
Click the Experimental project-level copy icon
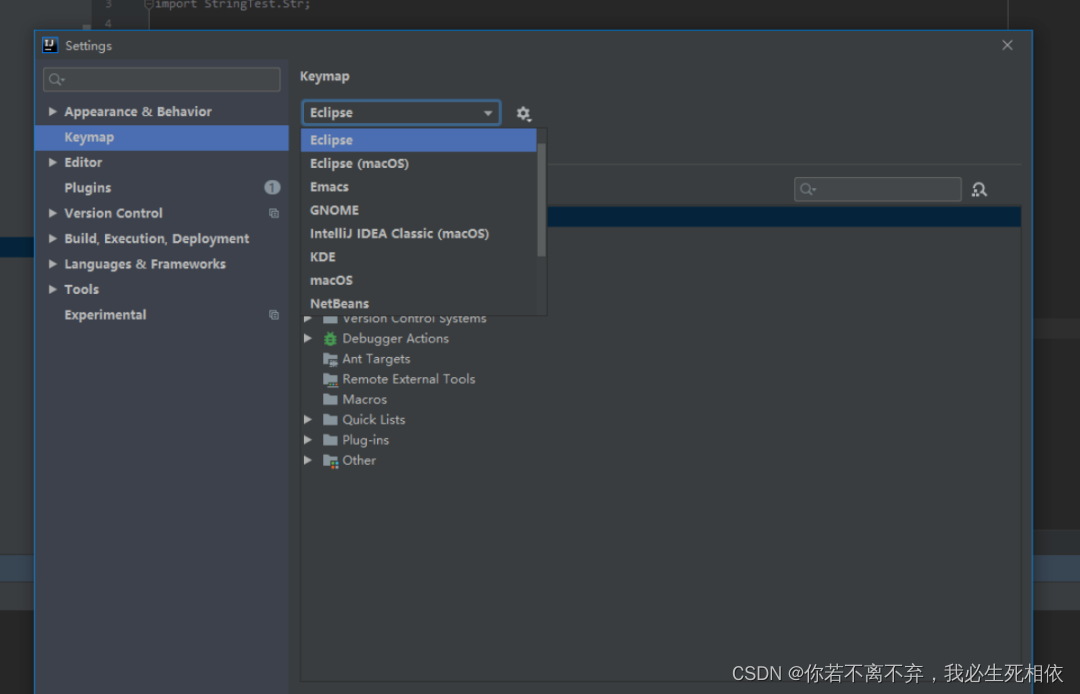click(273, 315)
